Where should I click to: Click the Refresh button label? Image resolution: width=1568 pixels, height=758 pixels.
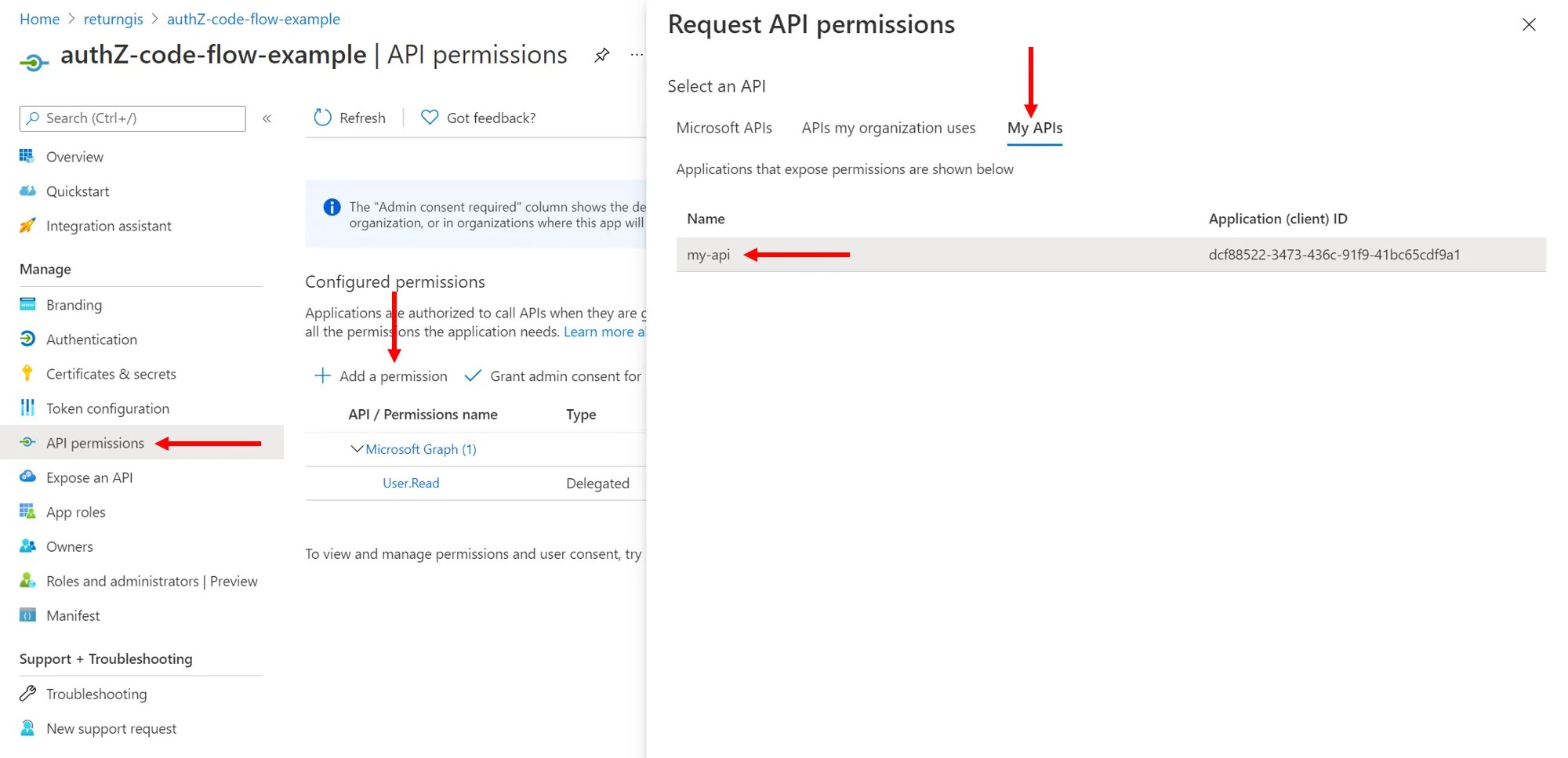(362, 118)
